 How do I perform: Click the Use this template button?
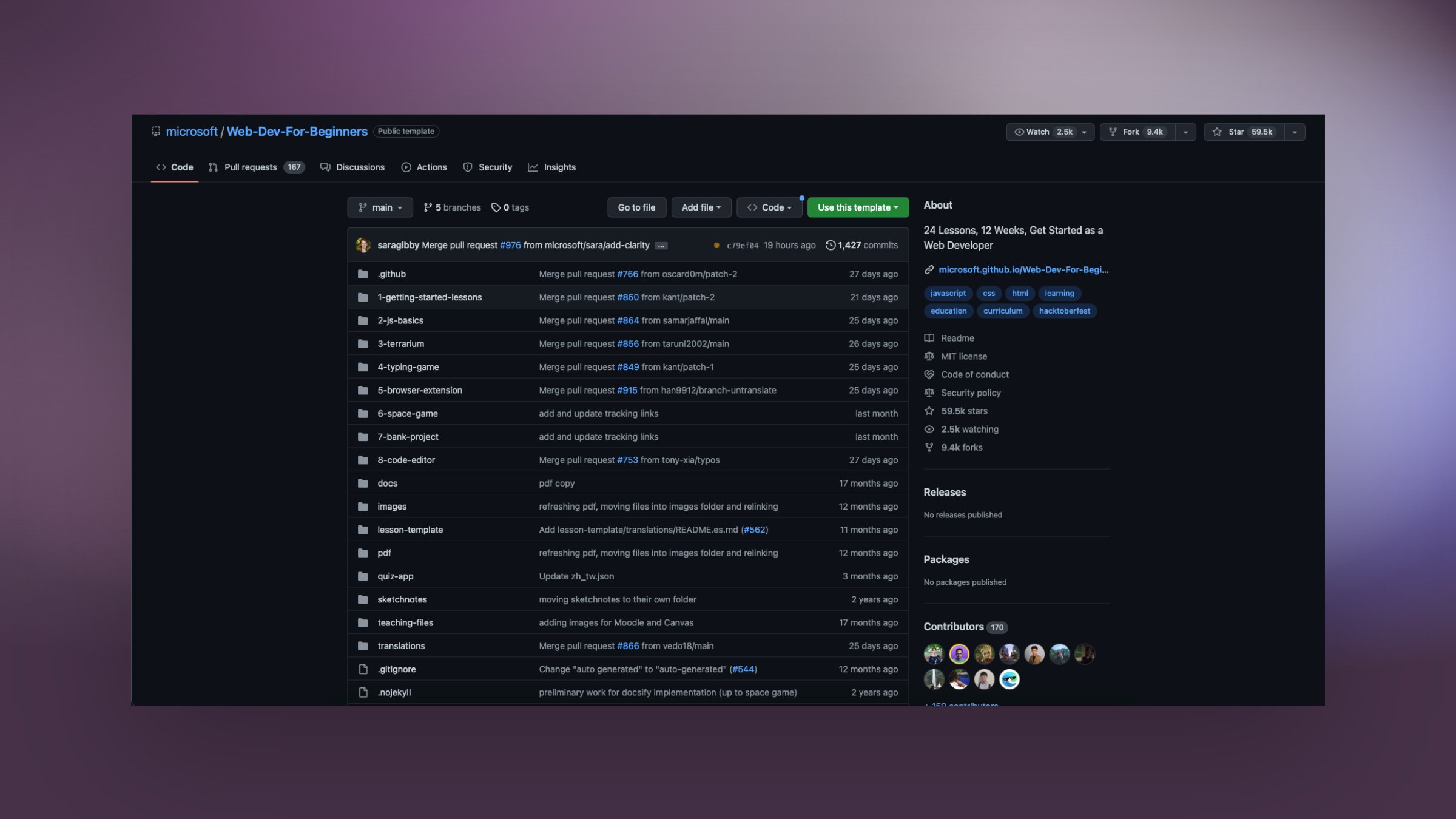pos(858,207)
